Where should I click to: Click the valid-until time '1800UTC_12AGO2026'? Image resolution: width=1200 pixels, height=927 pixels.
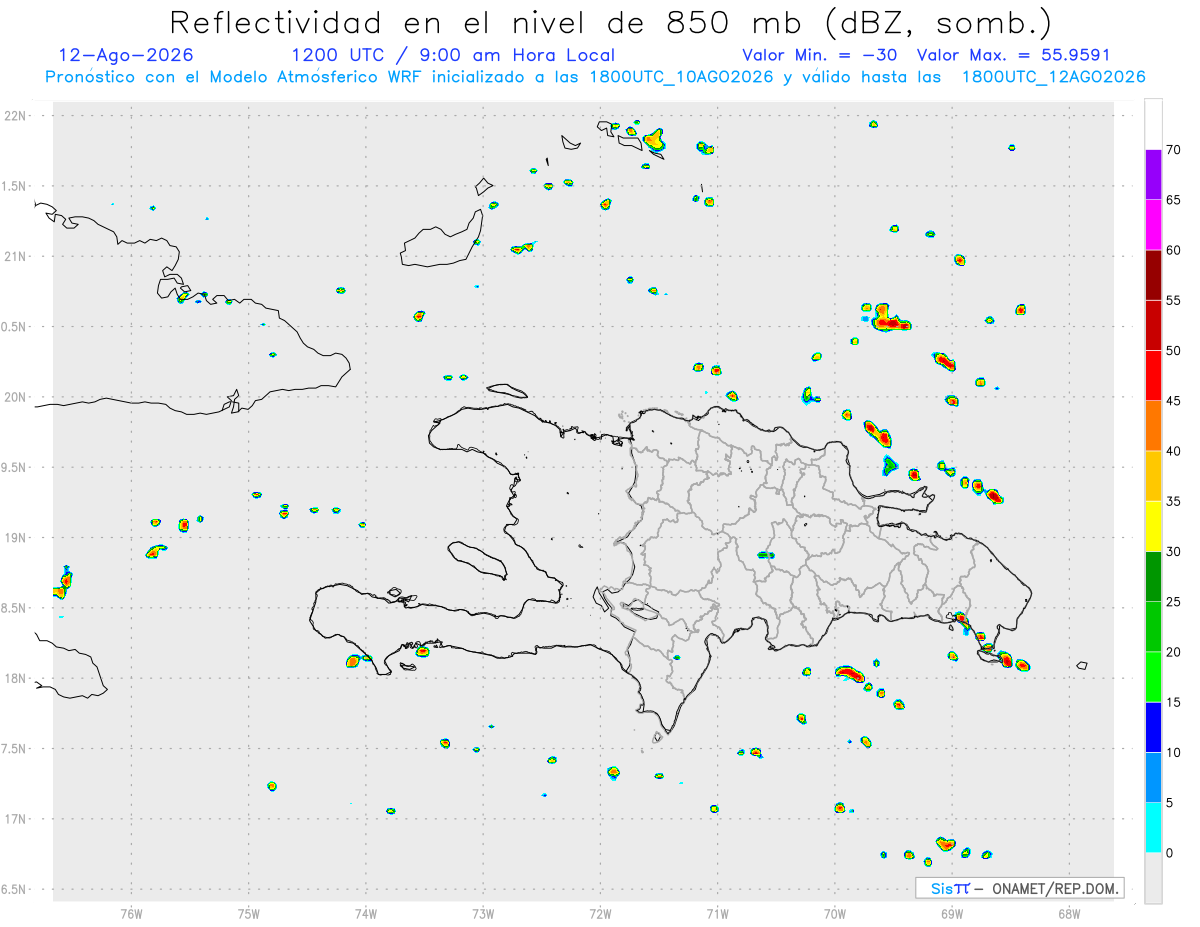pyautogui.click(x=1053, y=77)
